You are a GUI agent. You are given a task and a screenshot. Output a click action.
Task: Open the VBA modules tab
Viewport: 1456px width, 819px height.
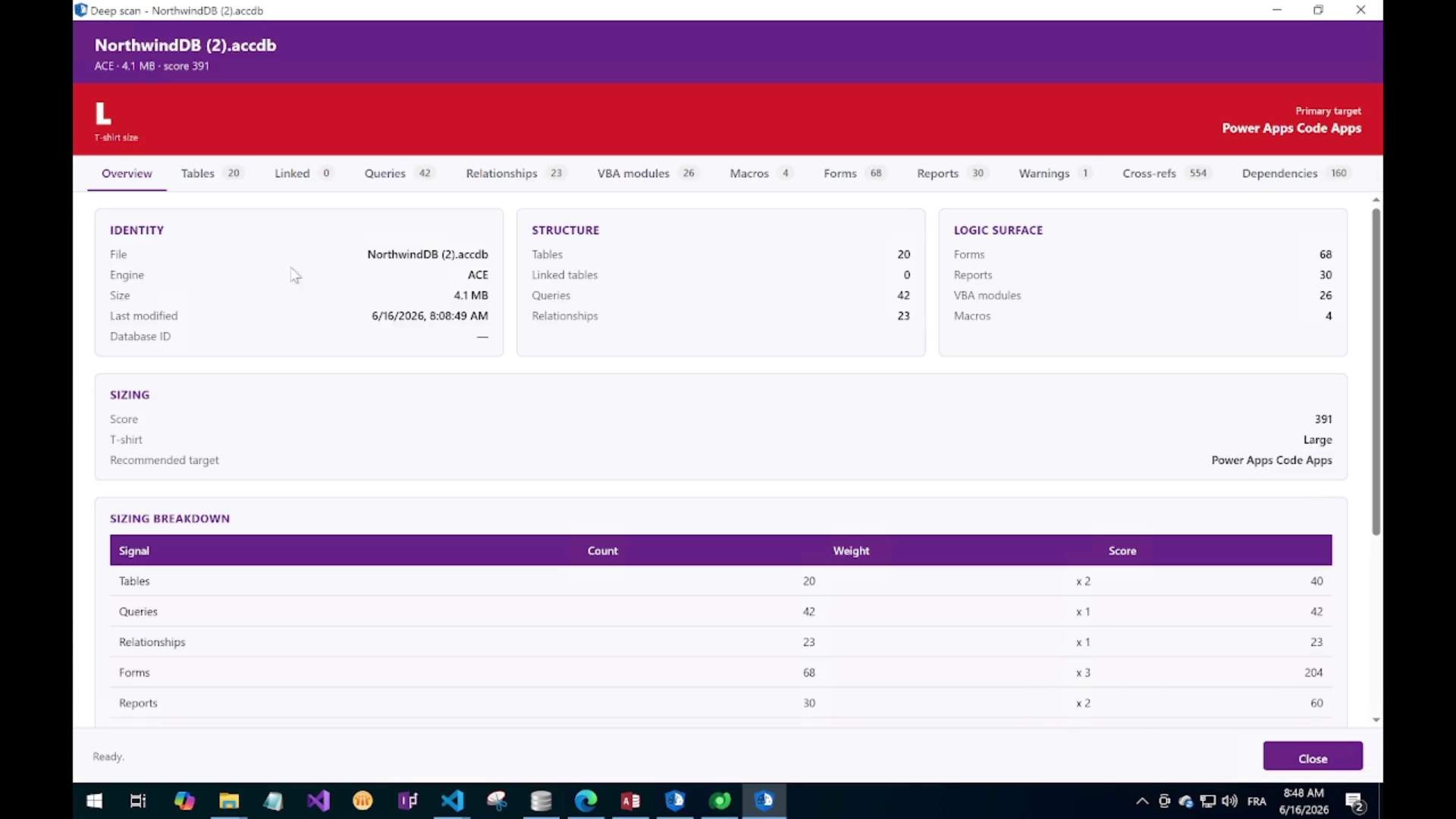coord(647,174)
